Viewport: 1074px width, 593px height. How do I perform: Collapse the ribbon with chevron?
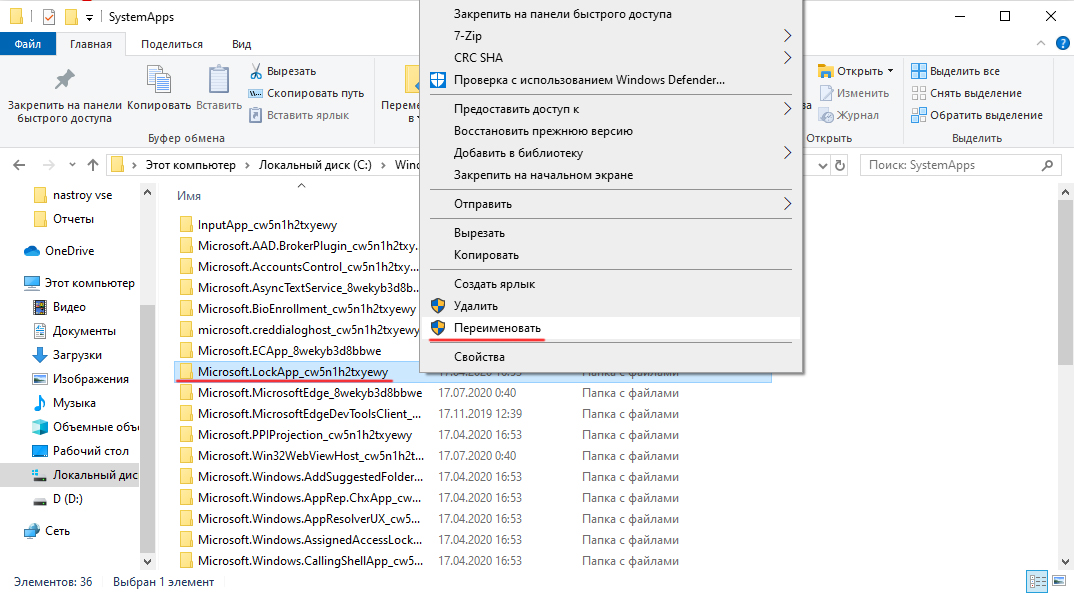pyautogui.click(x=1041, y=43)
